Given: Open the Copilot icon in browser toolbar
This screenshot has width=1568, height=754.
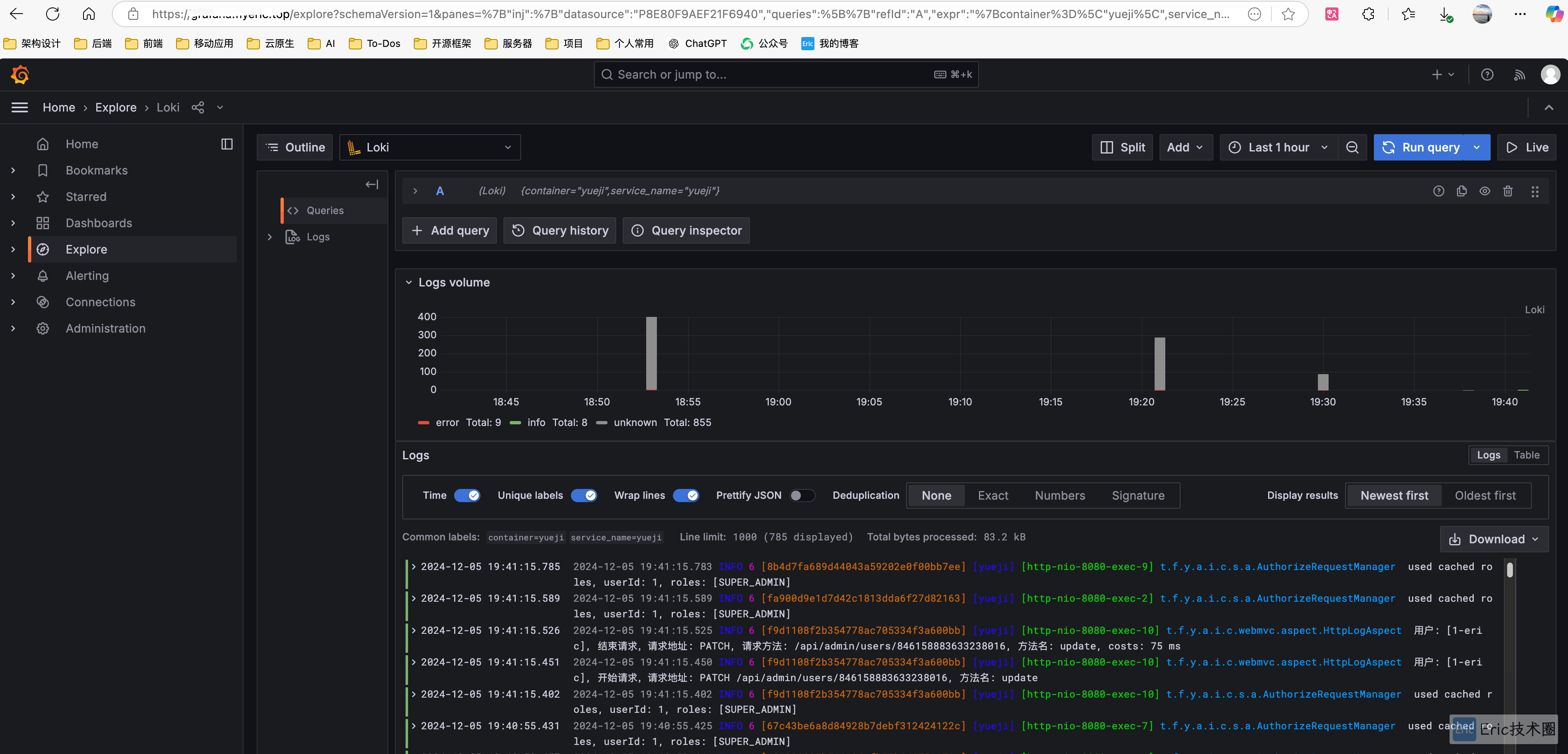Looking at the screenshot, I should 1554,14.
